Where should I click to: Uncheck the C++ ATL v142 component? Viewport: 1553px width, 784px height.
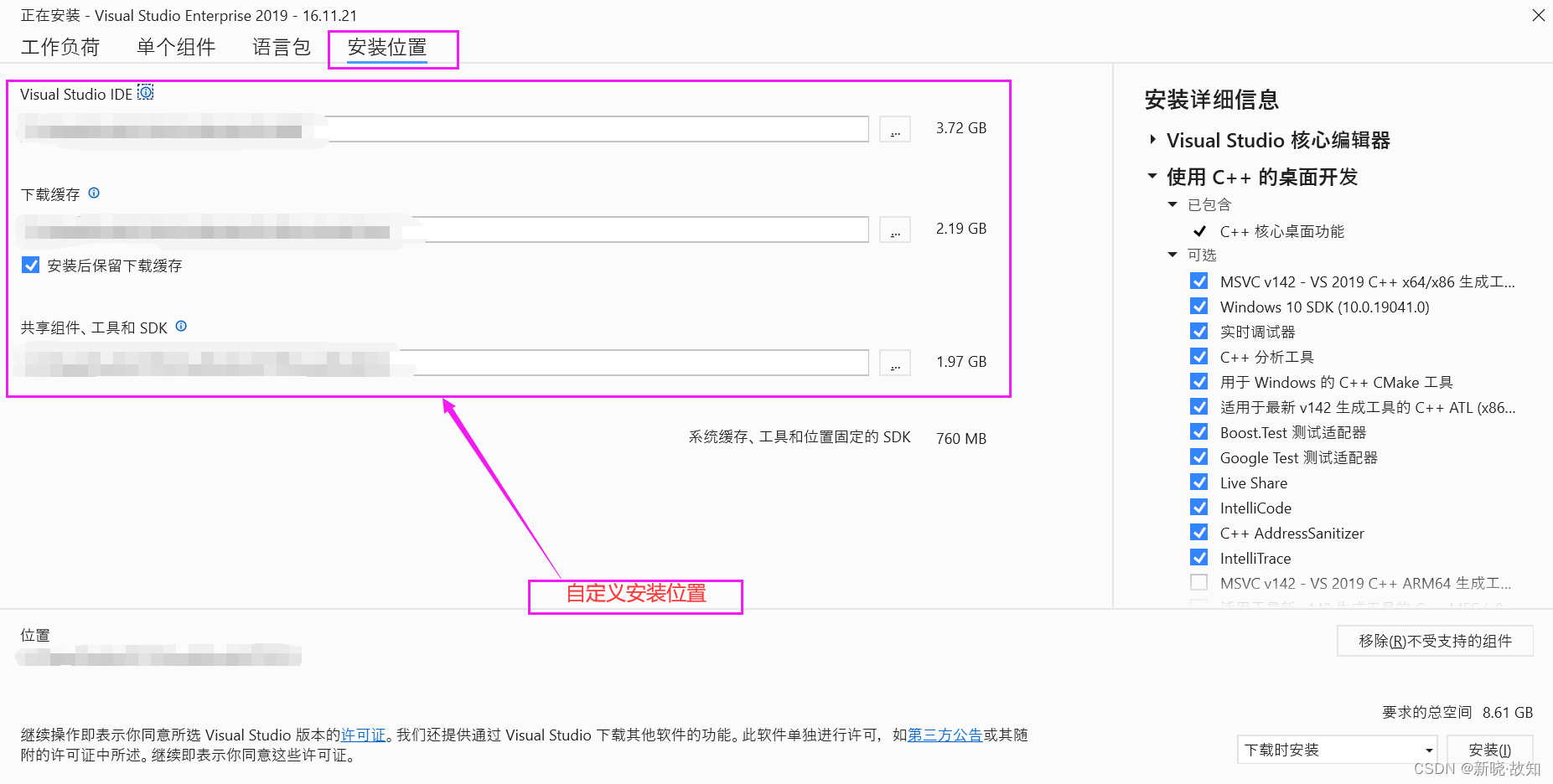click(1199, 406)
